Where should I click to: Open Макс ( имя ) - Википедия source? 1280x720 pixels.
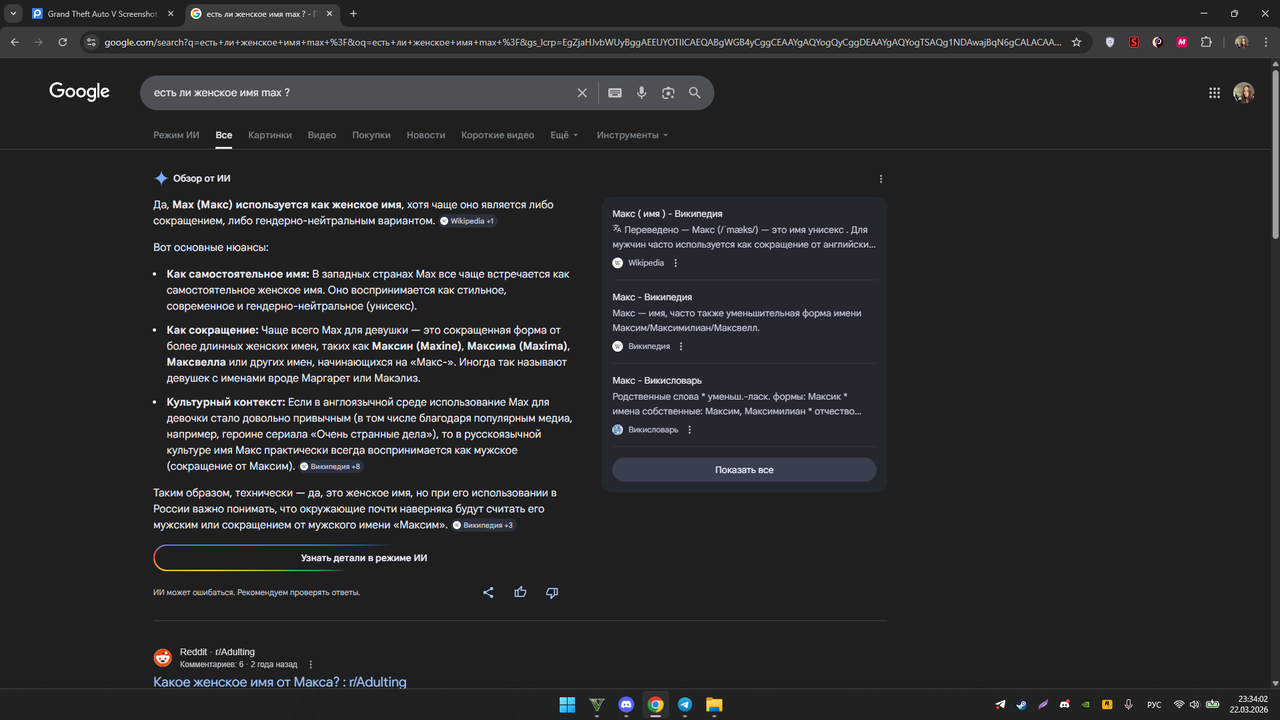click(x=668, y=214)
